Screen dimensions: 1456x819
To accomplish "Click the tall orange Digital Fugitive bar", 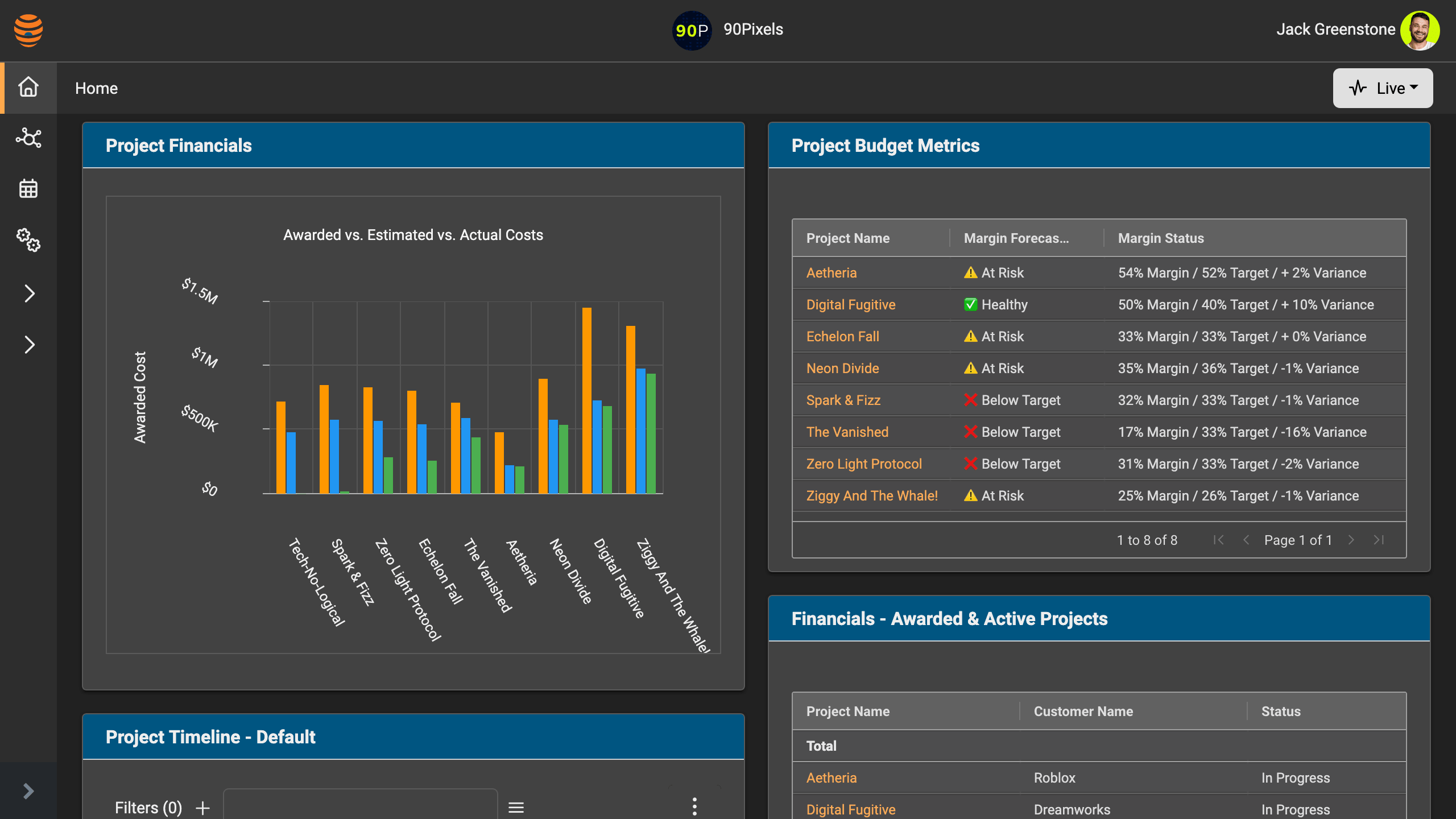I will pos(586,400).
